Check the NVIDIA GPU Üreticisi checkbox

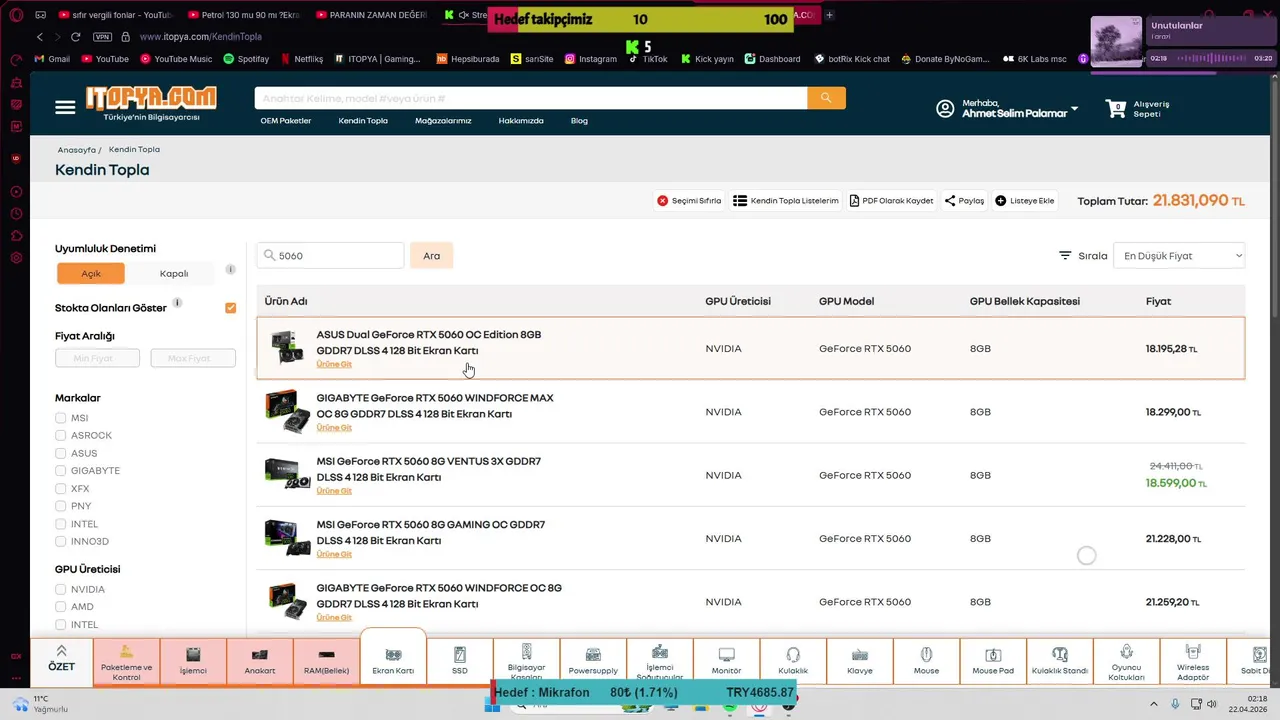[x=61, y=589]
